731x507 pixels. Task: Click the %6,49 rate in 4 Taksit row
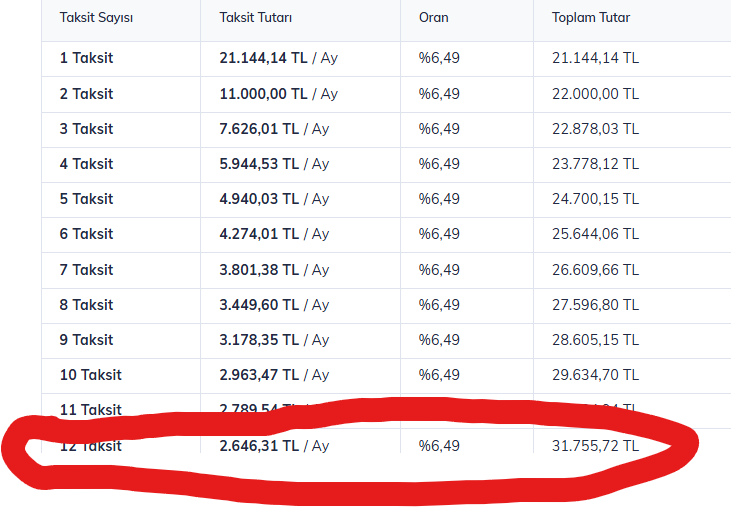[x=439, y=164]
